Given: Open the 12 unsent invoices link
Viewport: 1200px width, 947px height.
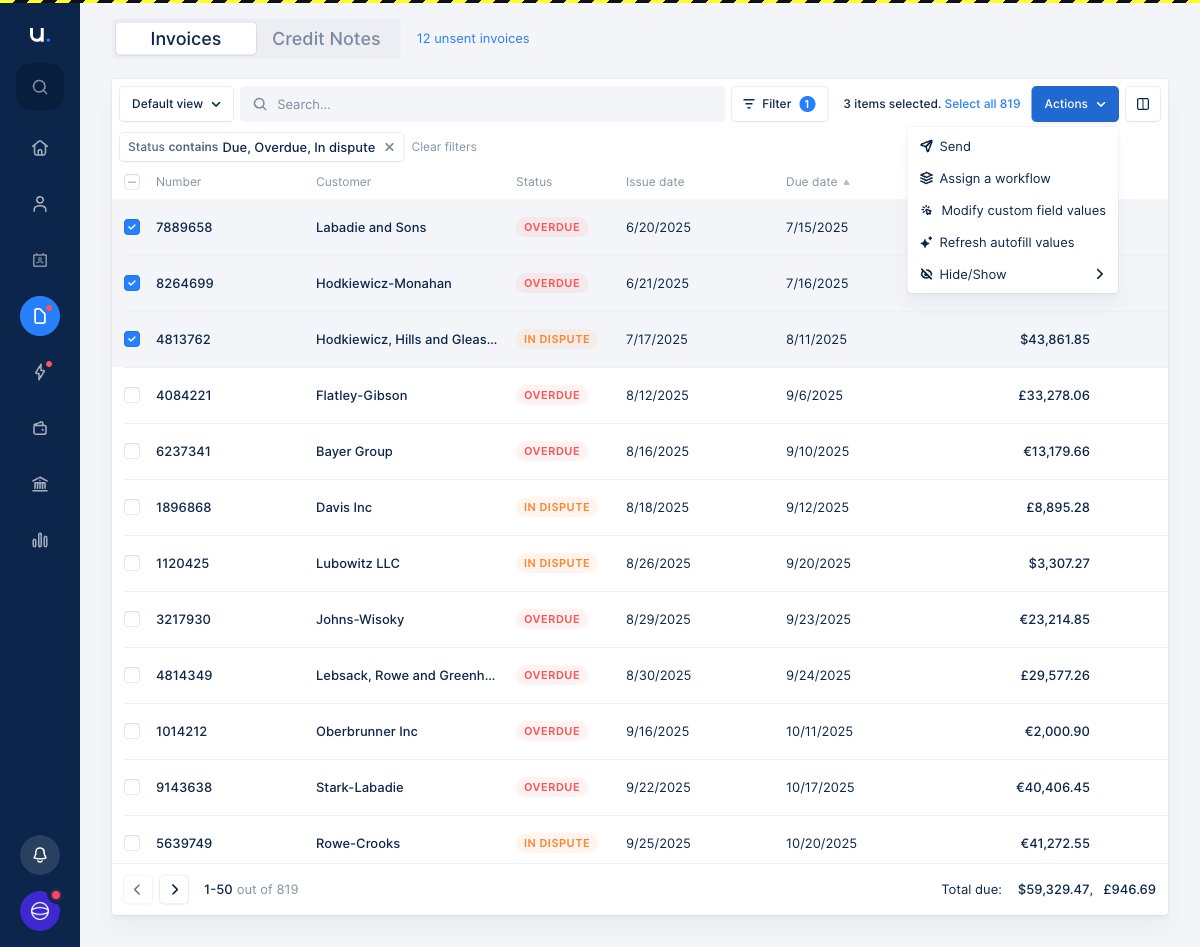Looking at the screenshot, I should pyautogui.click(x=473, y=39).
